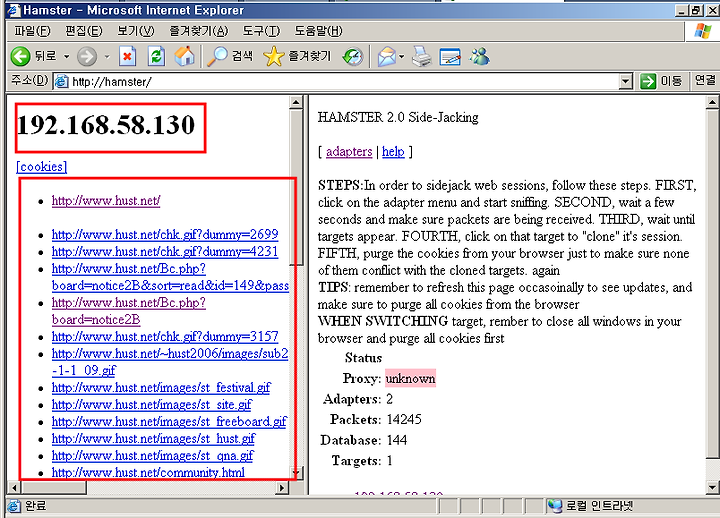Open Favorites star icon

click(273, 56)
